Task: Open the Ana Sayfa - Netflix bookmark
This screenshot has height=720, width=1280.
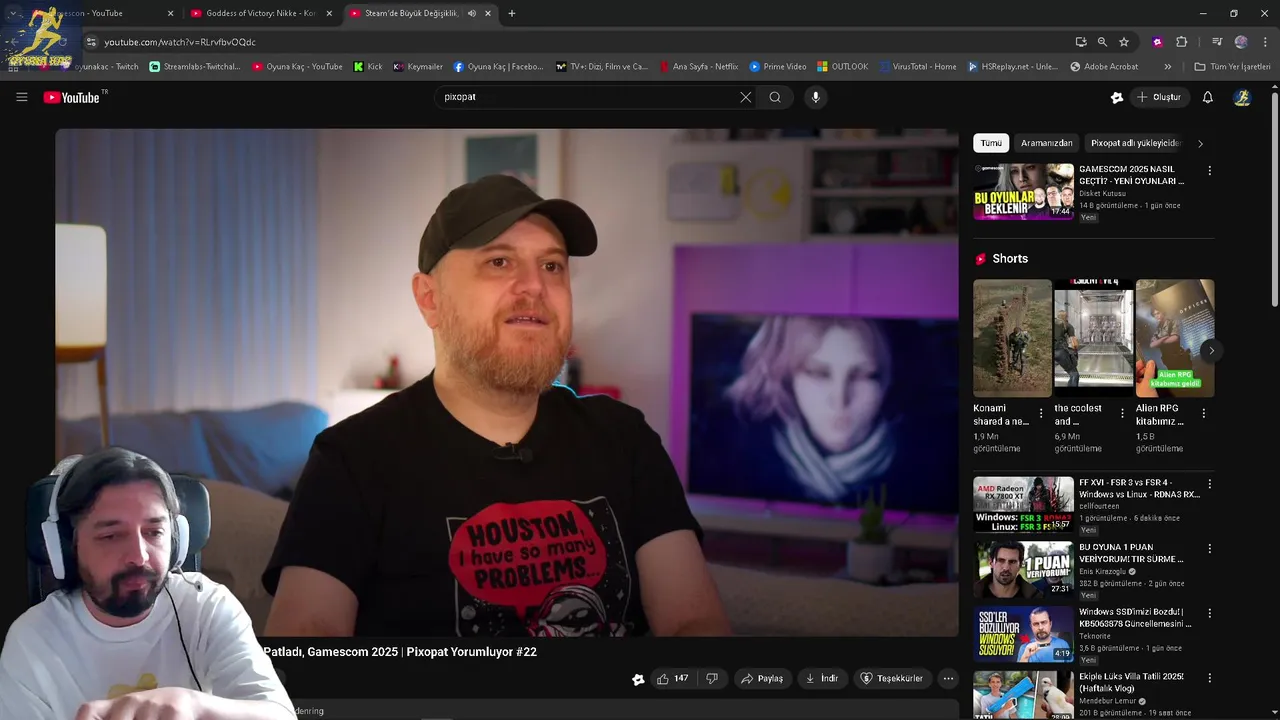Action: (x=699, y=67)
